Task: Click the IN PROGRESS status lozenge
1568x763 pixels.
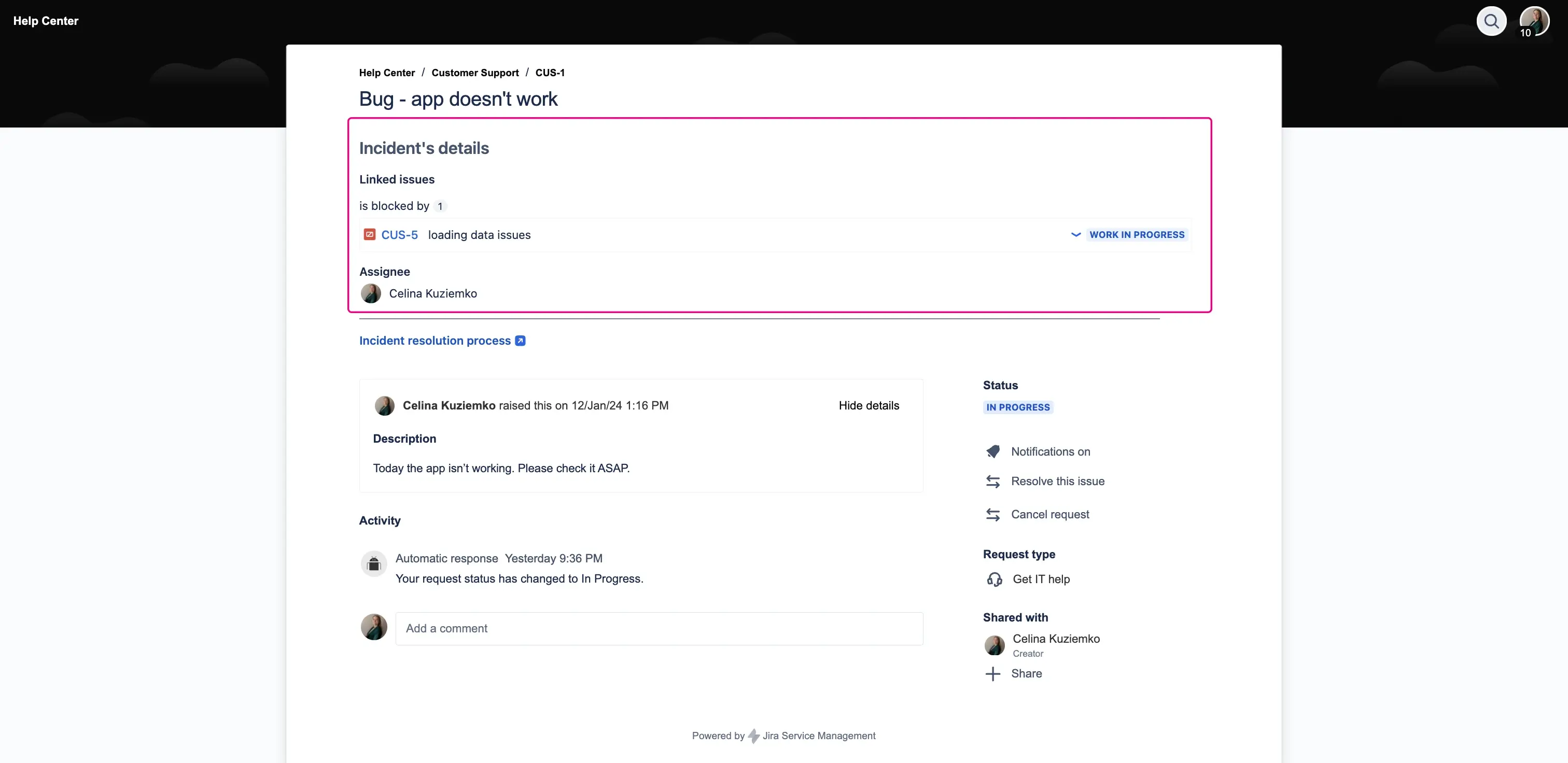Action: [x=1017, y=407]
